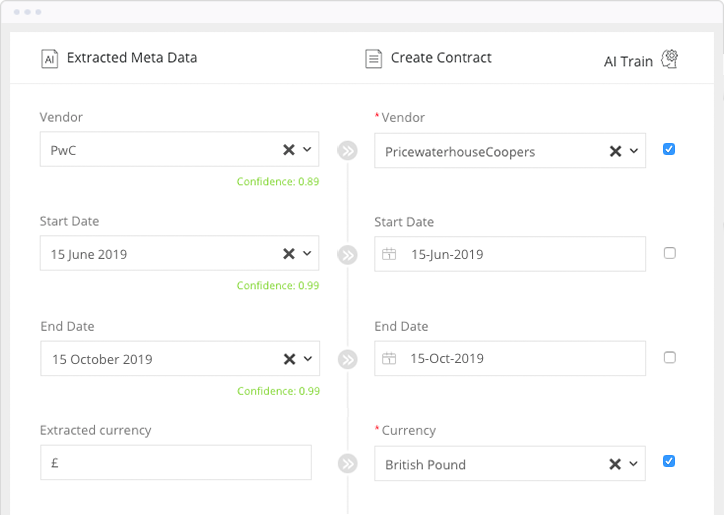Viewport: 724px width, 515px height.
Task: Click the transfer arrow beside currency row
Action: click(347, 464)
